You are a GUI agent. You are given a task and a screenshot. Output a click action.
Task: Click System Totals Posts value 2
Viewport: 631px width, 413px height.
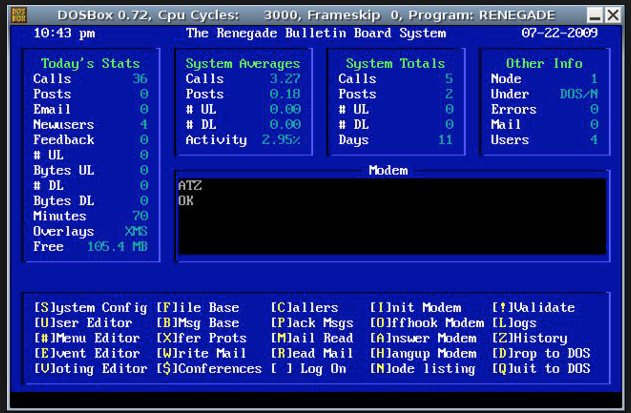[x=449, y=94]
